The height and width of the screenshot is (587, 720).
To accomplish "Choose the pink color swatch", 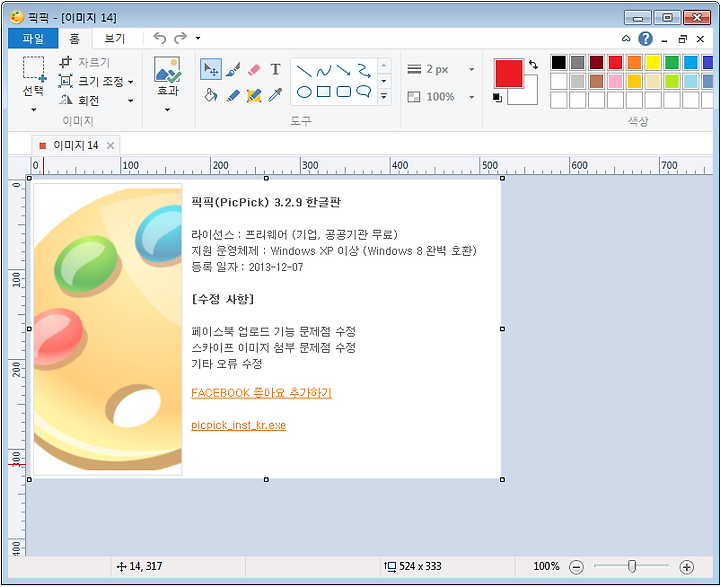I will [615, 81].
